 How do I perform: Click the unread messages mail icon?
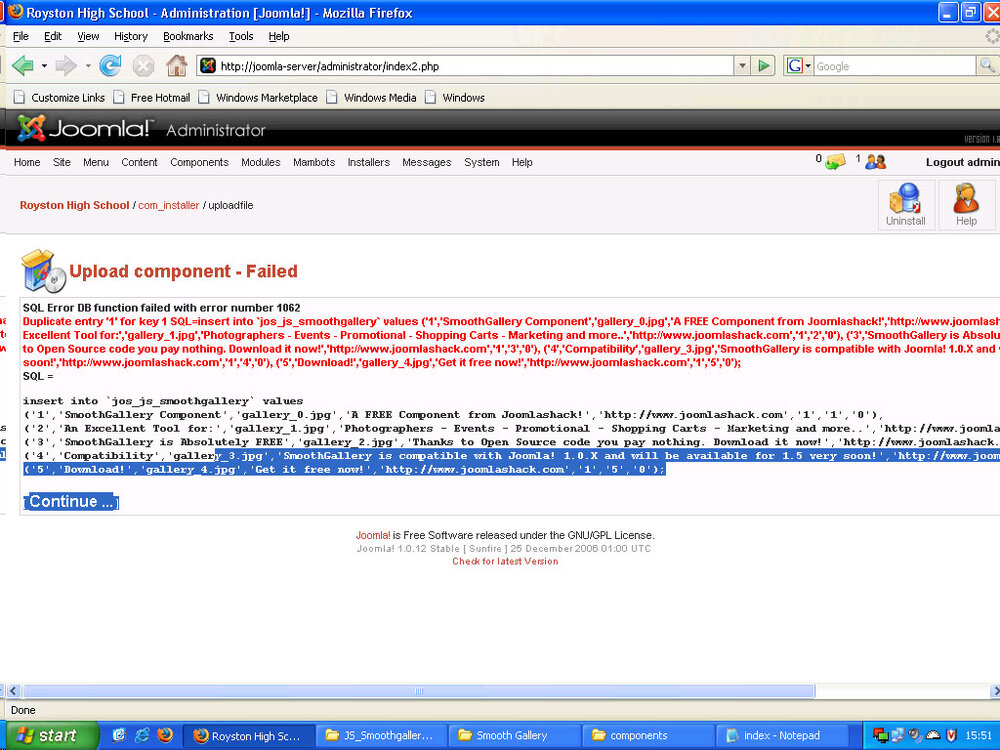[835, 162]
